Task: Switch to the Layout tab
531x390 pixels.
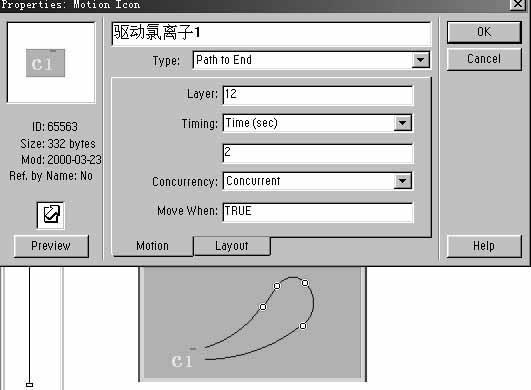Action: coord(232,246)
